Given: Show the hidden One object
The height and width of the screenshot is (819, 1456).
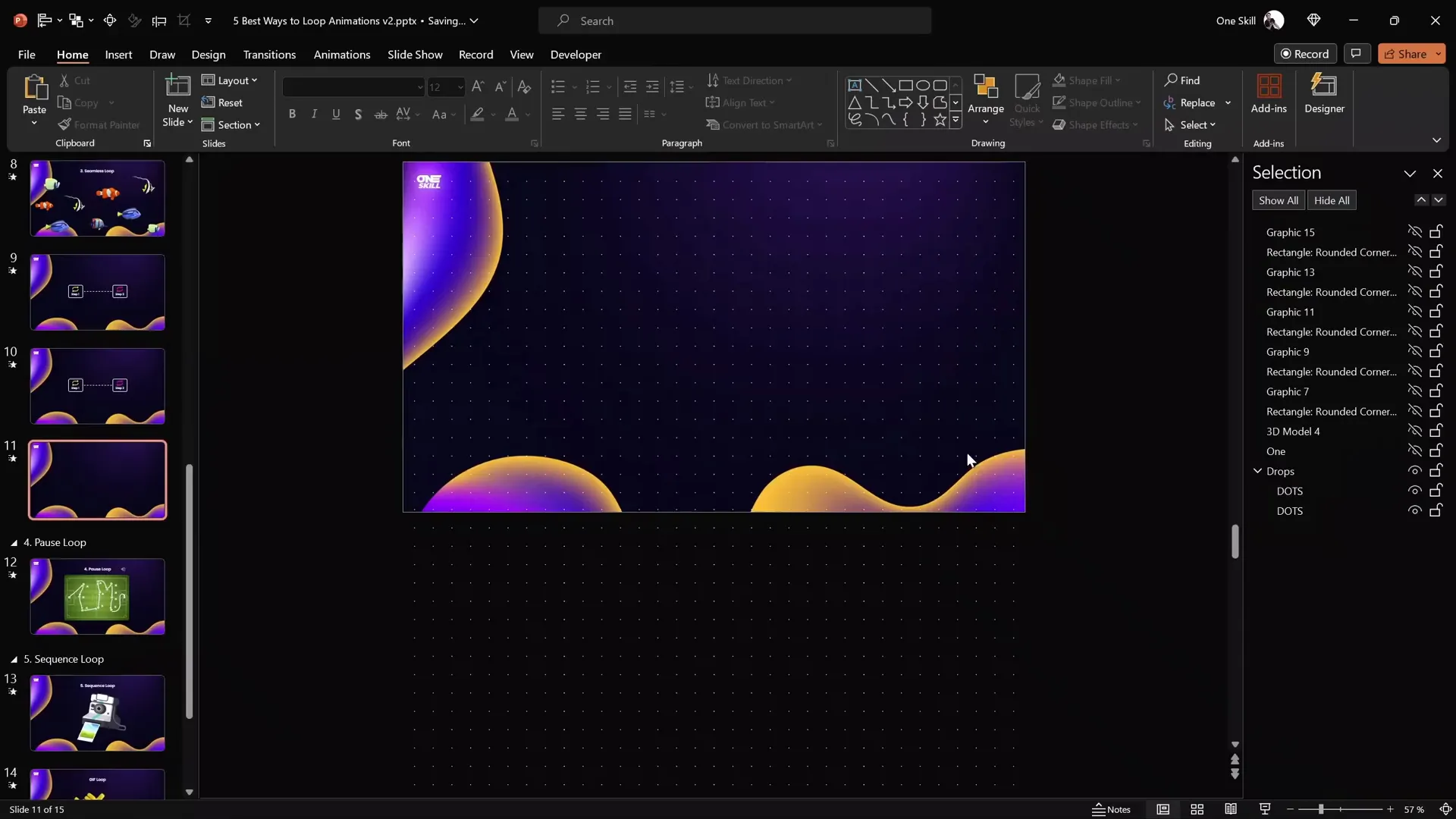Looking at the screenshot, I should pos(1414,450).
